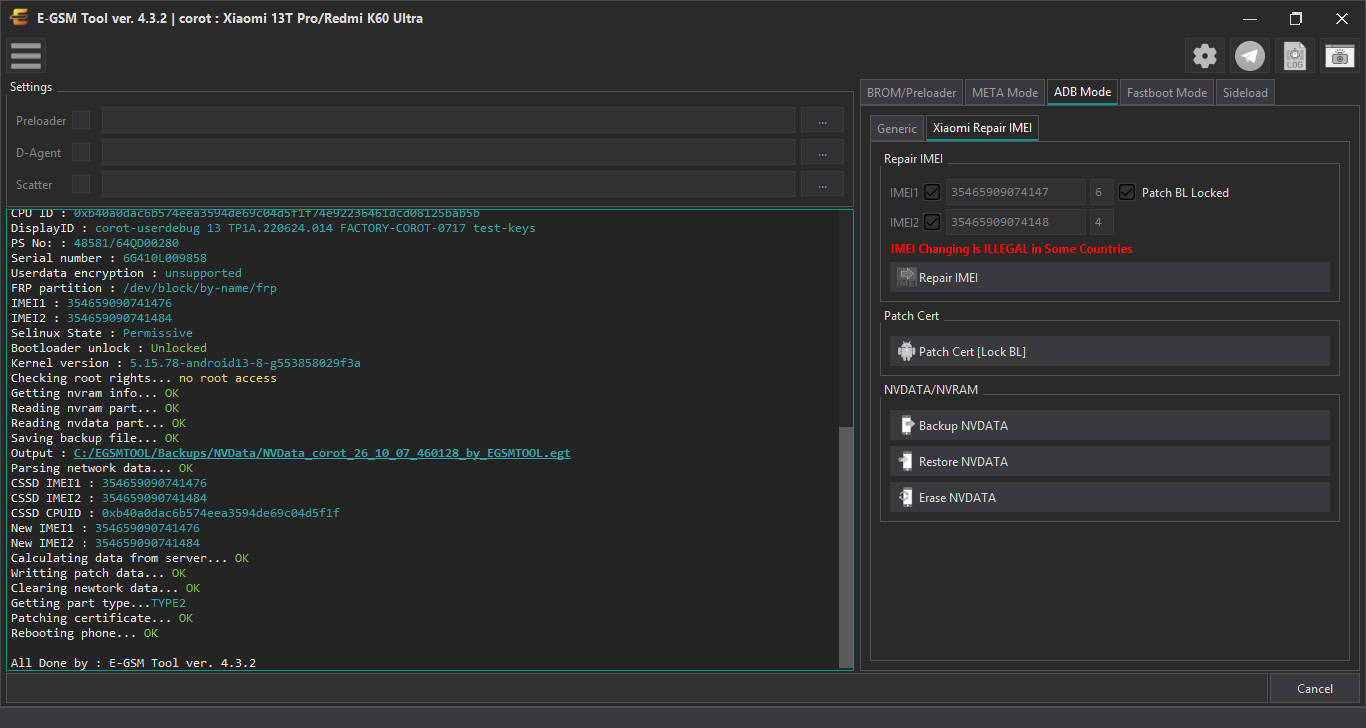The image size is (1366, 728).
Task: Click the IMEI1 check digit field
Action: 1101,192
